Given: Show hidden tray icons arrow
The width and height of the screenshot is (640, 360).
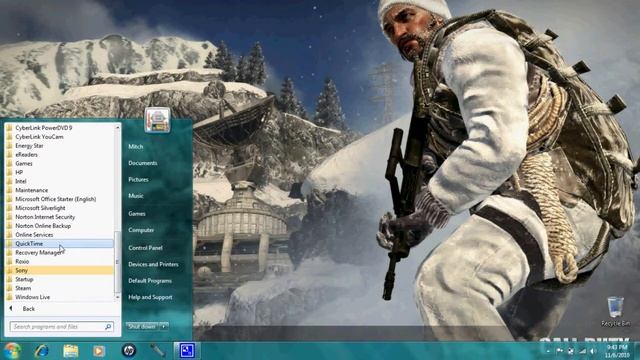Looking at the screenshot, I should click(x=548, y=351).
